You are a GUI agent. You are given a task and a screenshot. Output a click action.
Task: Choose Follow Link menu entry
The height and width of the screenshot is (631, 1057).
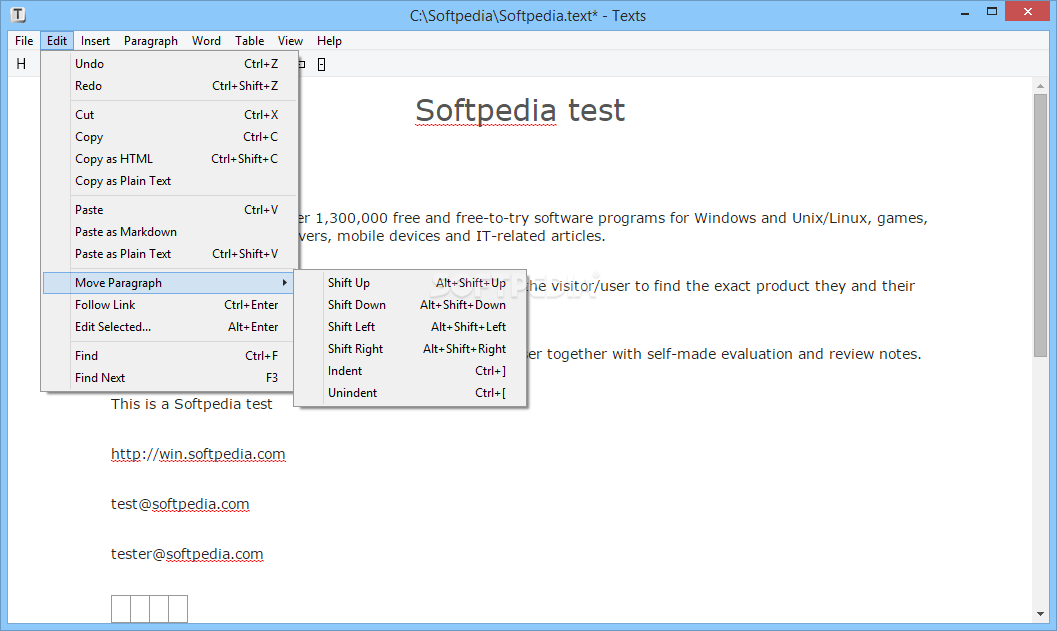(x=169, y=305)
